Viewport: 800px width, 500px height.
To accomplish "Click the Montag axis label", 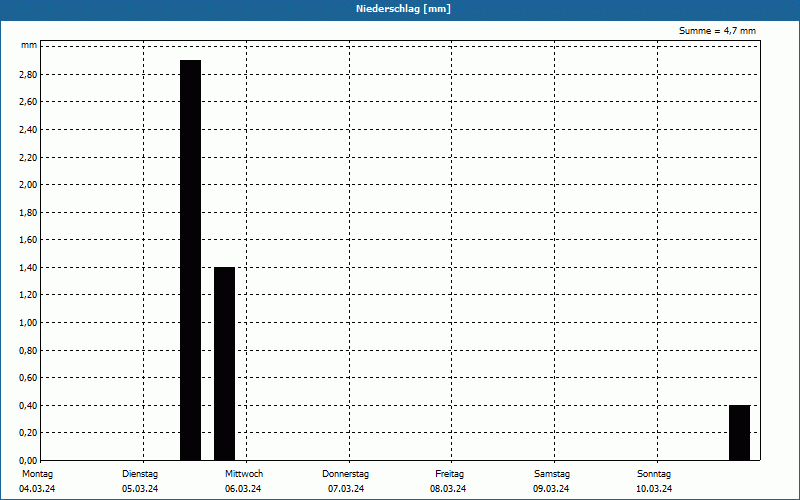I will coord(37,474).
